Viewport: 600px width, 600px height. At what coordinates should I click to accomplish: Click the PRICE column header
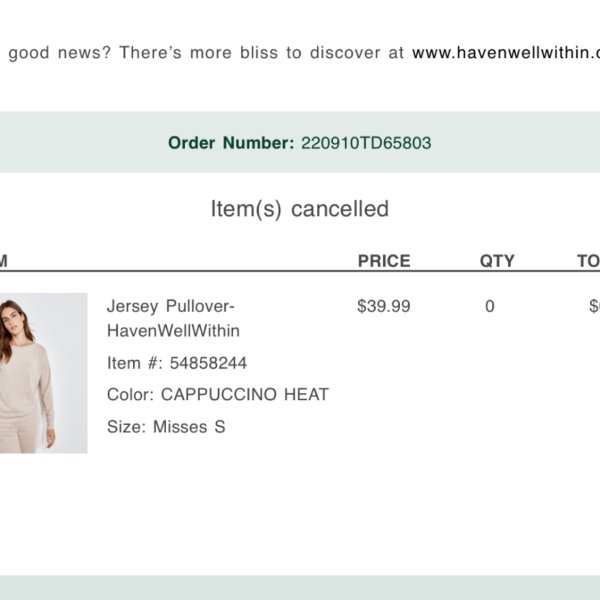(x=384, y=261)
